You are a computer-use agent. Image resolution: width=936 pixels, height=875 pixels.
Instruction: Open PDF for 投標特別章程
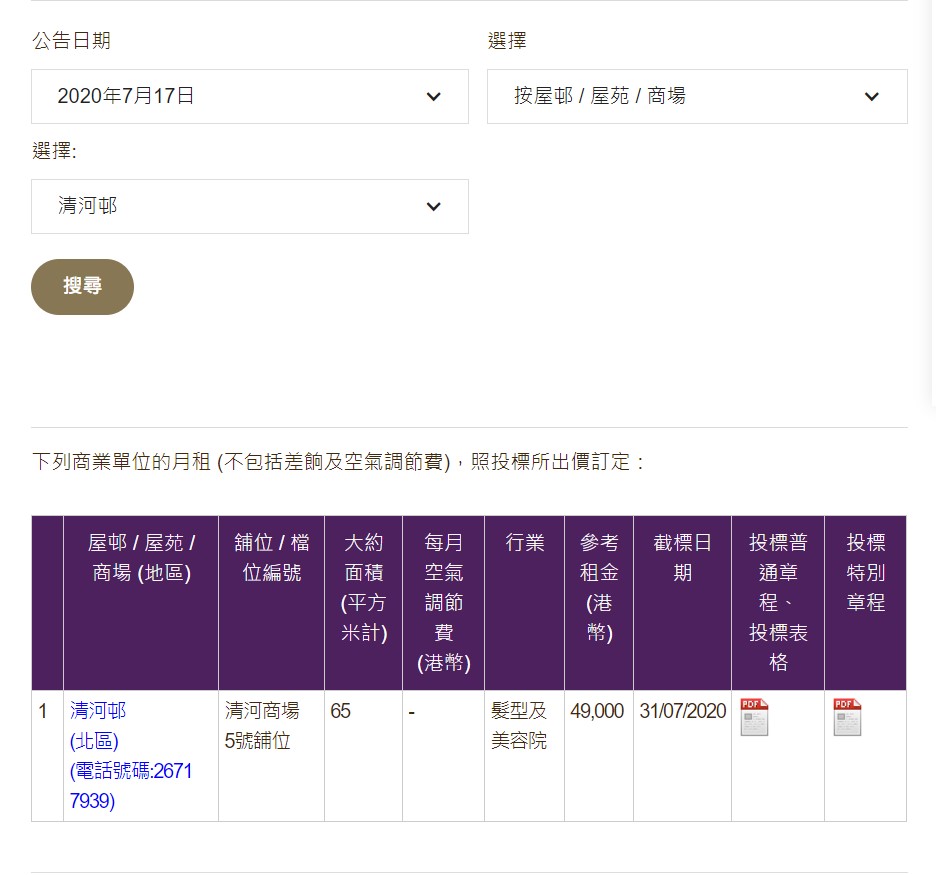click(847, 717)
